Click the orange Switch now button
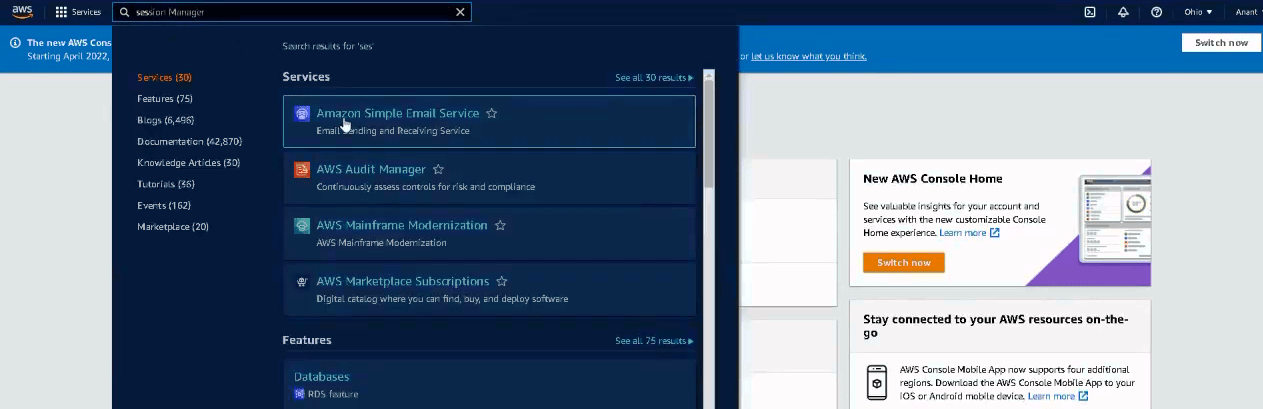Screen dimensions: 1263x409 pos(904,262)
